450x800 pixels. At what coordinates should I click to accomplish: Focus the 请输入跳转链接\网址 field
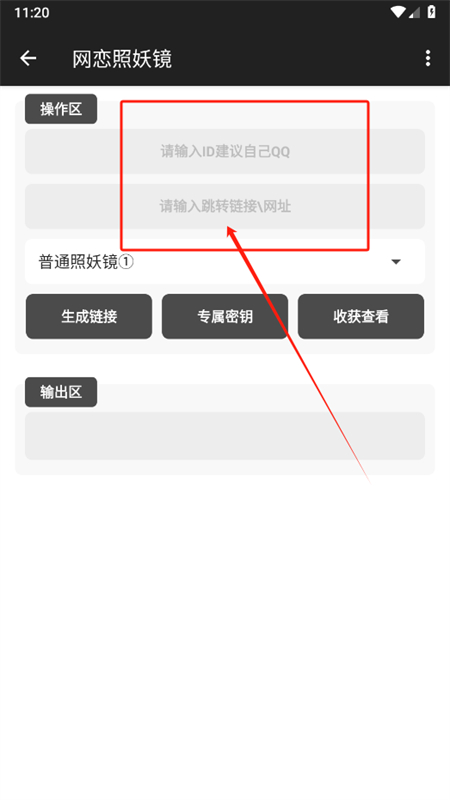225,207
